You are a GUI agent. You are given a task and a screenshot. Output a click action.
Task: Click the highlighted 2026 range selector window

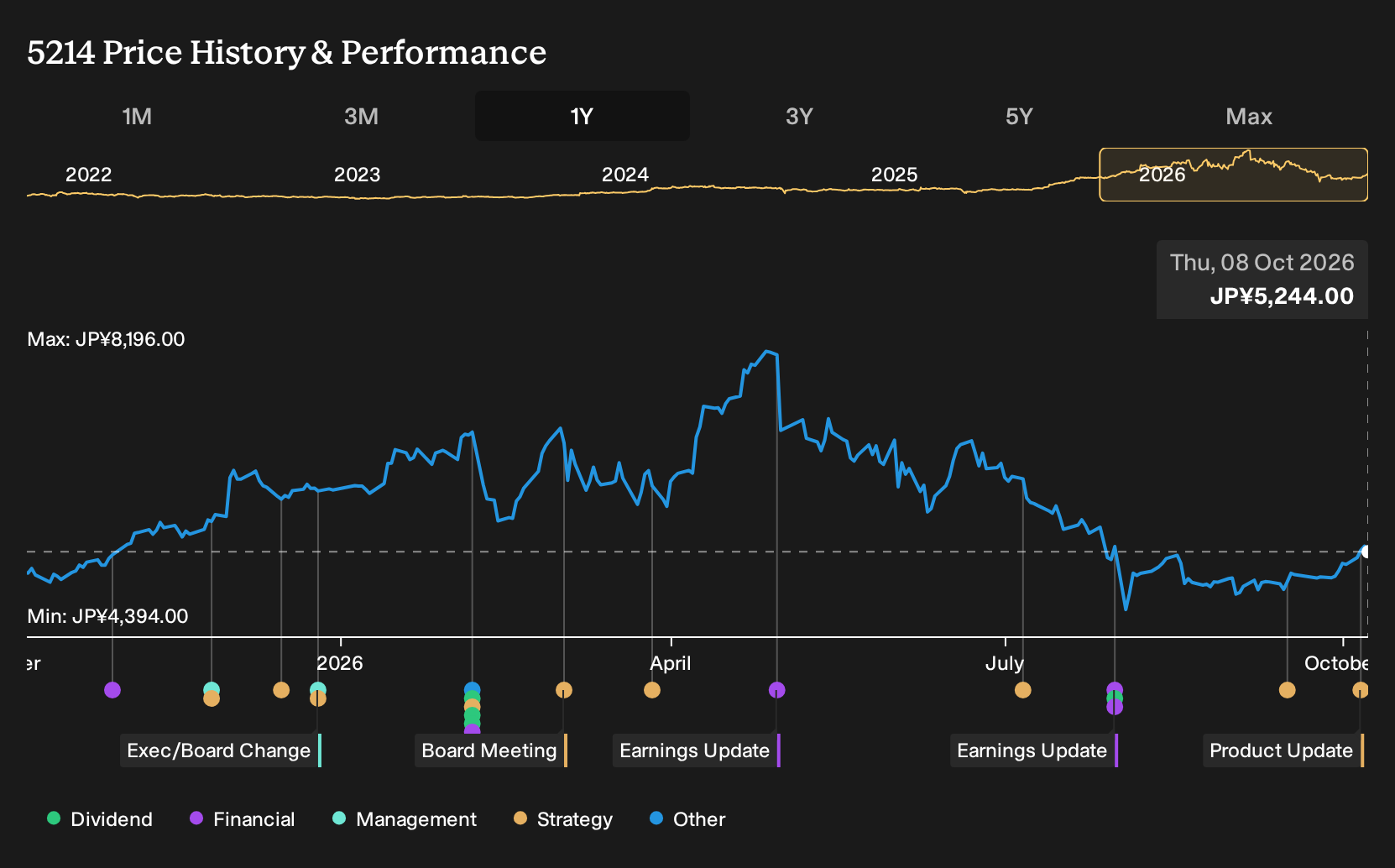click(1234, 175)
